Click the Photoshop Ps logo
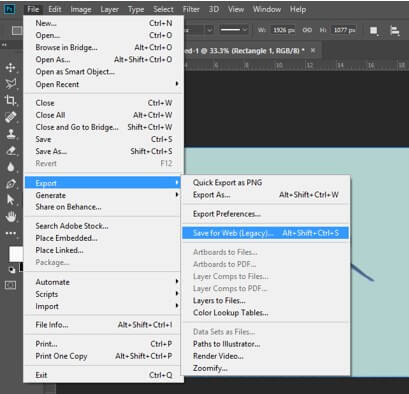 click(x=10, y=9)
